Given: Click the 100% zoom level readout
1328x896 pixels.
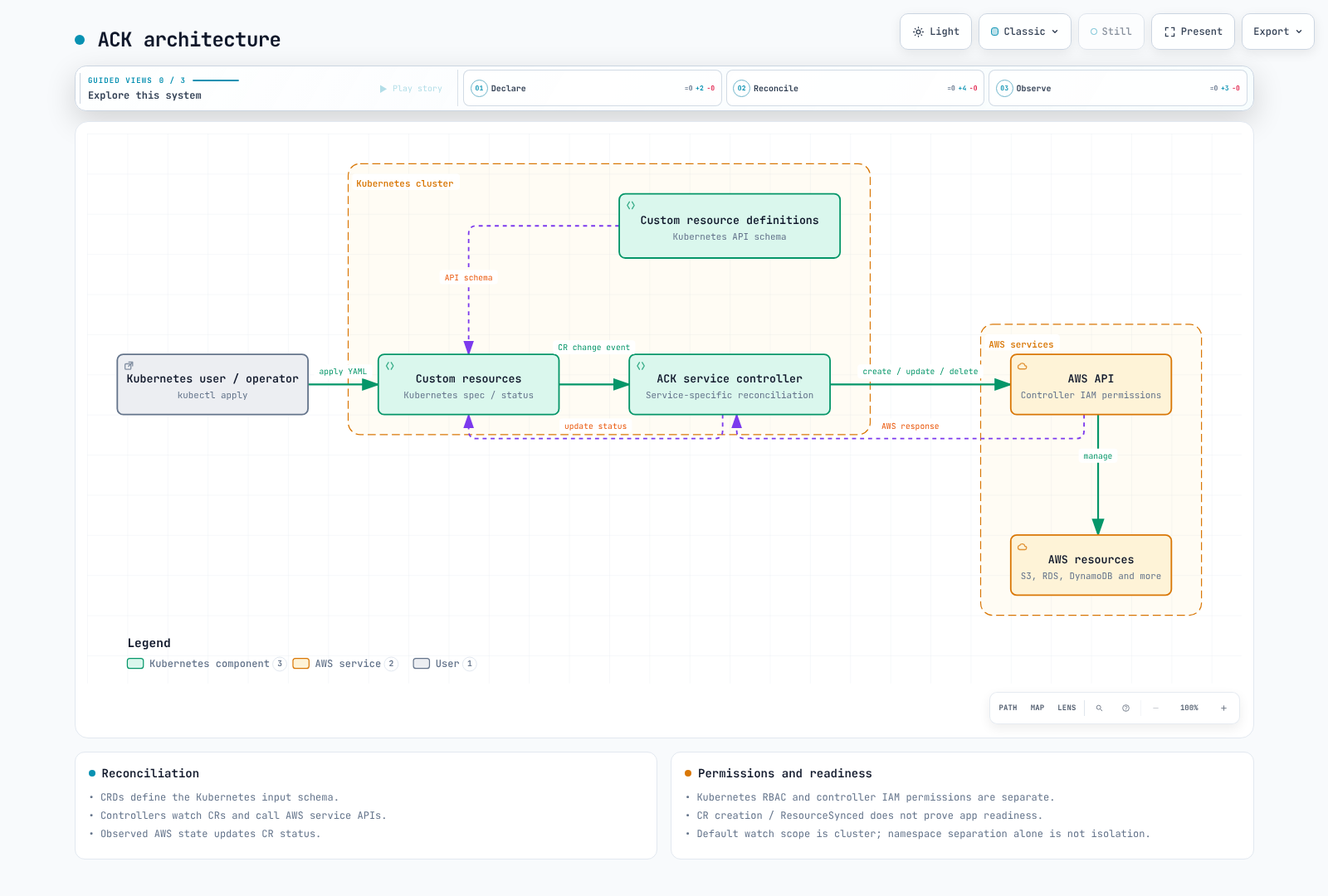Looking at the screenshot, I should [1189, 709].
